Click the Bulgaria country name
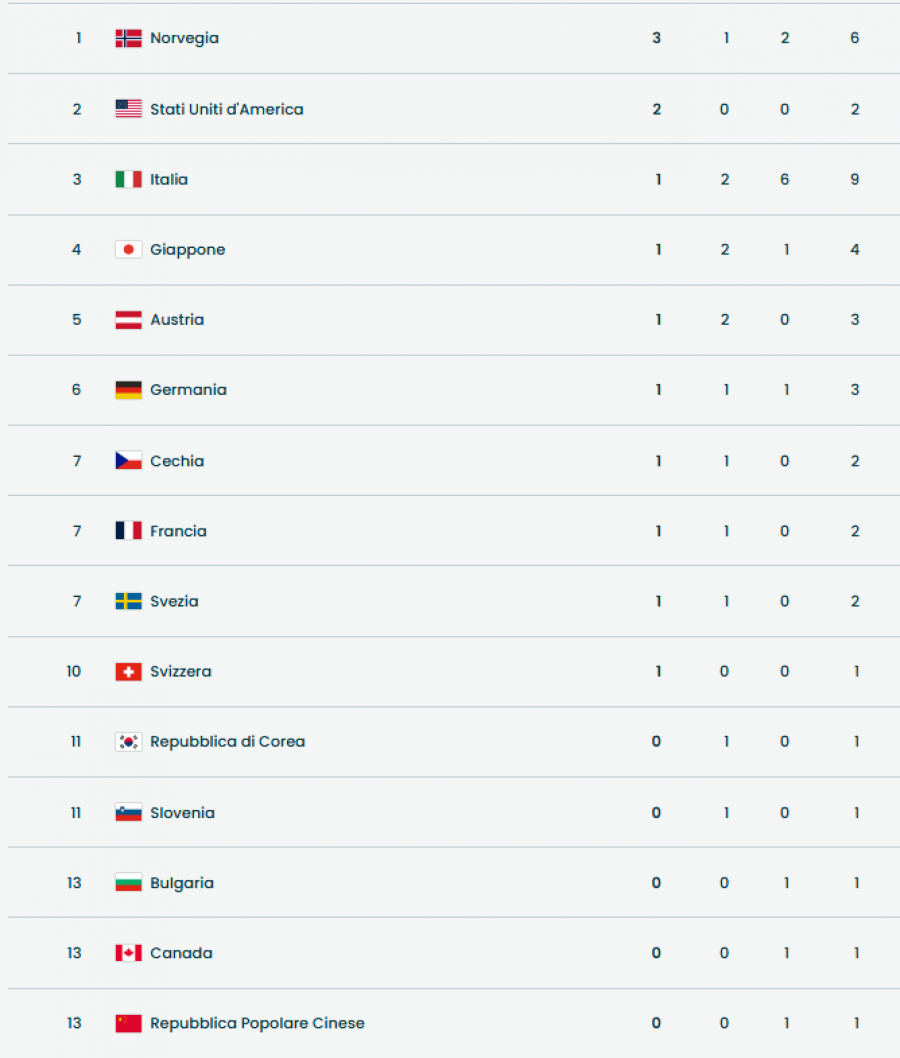This screenshot has width=900, height=1058. click(182, 883)
